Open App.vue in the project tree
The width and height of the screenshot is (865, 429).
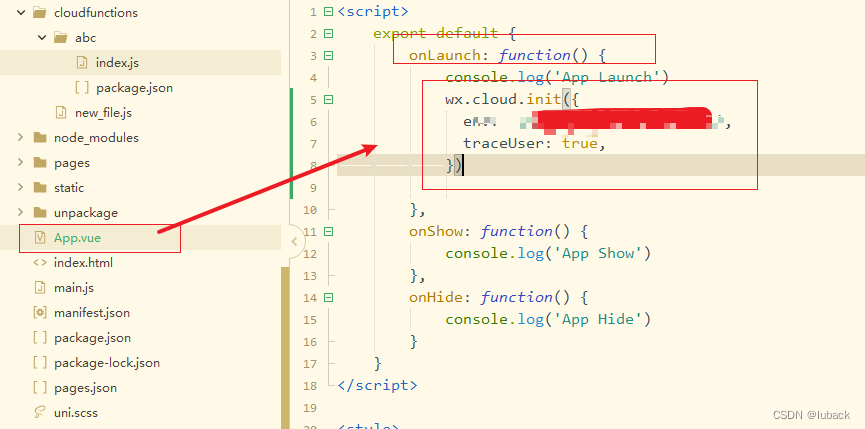click(78, 238)
